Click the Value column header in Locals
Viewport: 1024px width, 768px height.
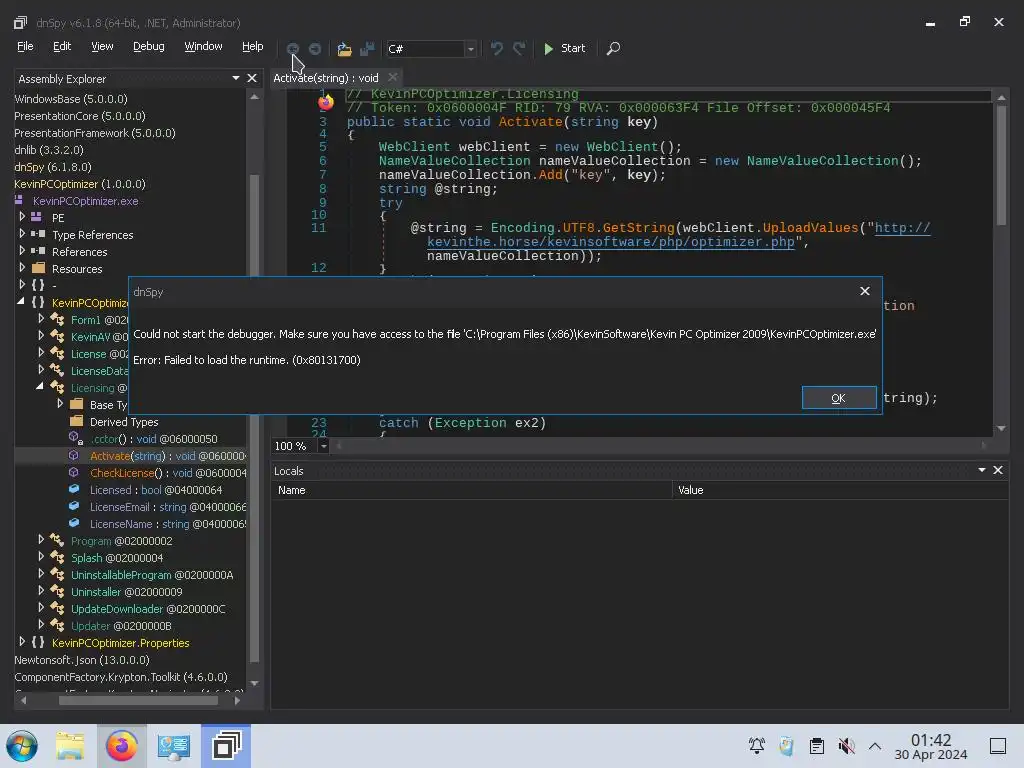click(x=840, y=490)
